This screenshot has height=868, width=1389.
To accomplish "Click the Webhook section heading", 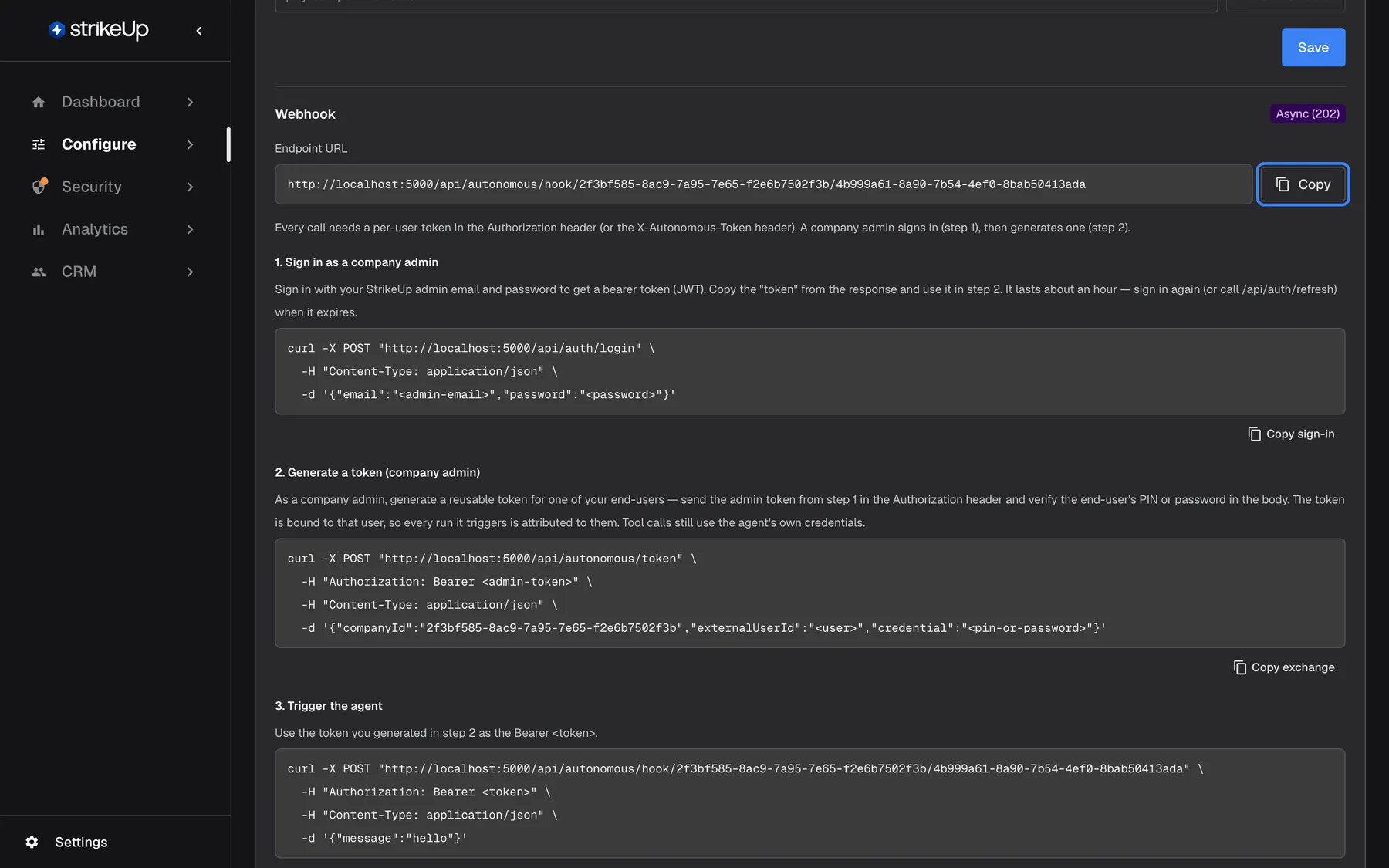I will pyautogui.click(x=305, y=114).
